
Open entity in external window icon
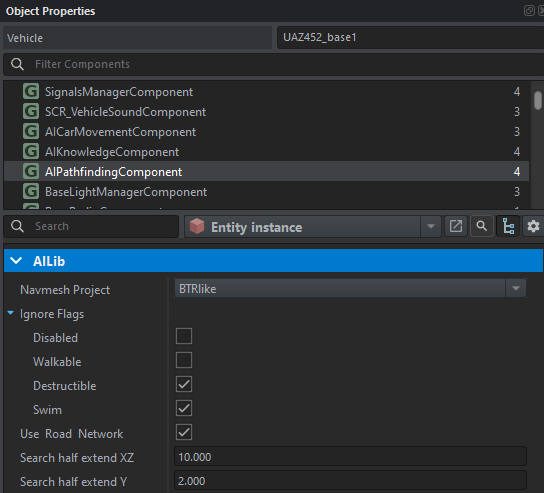(x=456, y=226)
